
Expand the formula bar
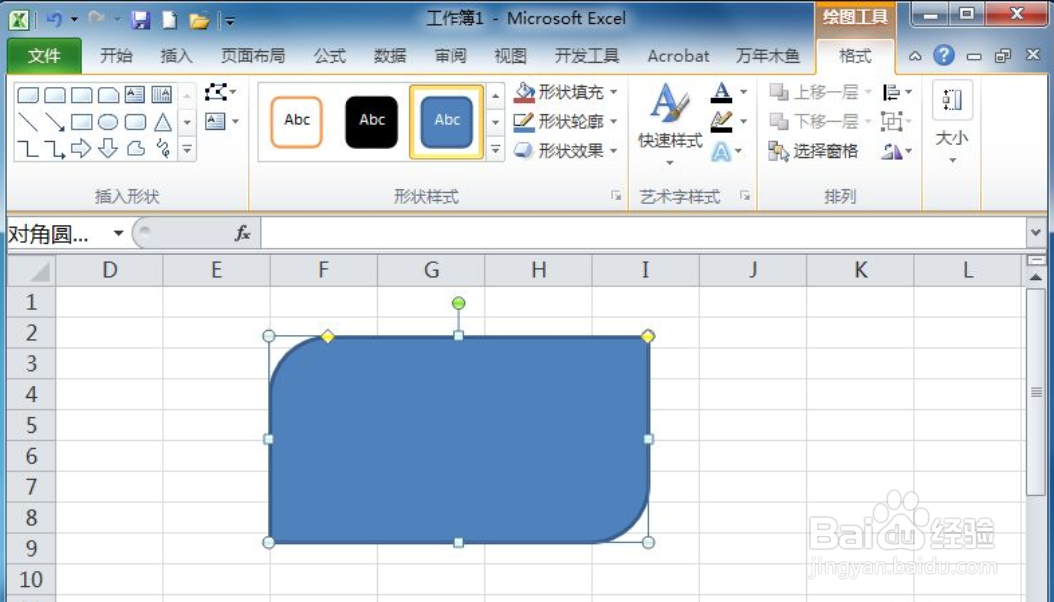click(1036, 233)
